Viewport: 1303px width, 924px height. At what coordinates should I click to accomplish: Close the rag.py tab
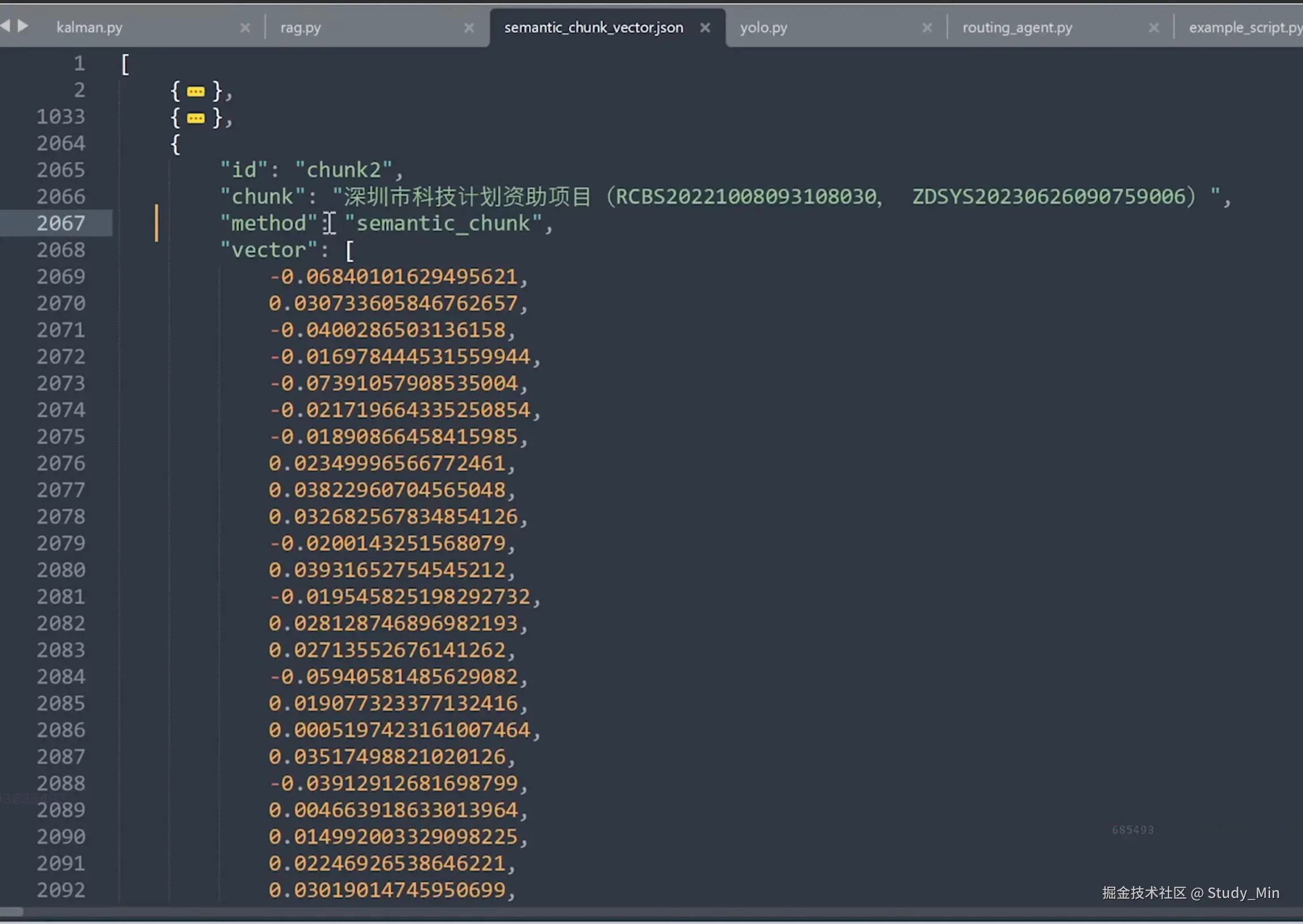pos(469,27)
